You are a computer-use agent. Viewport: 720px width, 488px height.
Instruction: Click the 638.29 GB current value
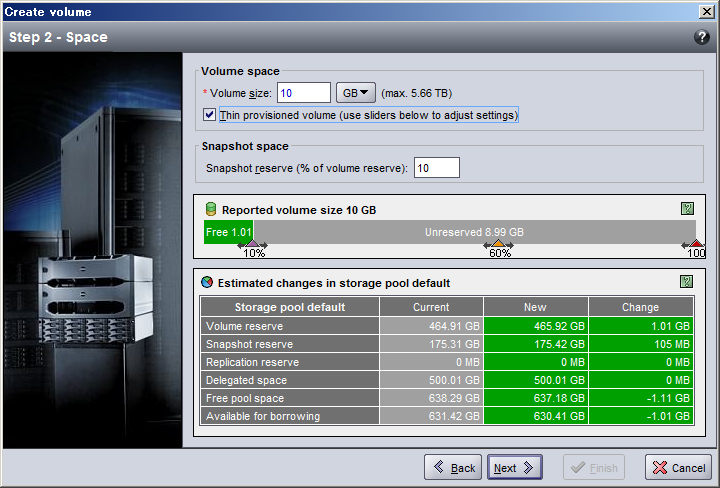(x=431, y=398)
